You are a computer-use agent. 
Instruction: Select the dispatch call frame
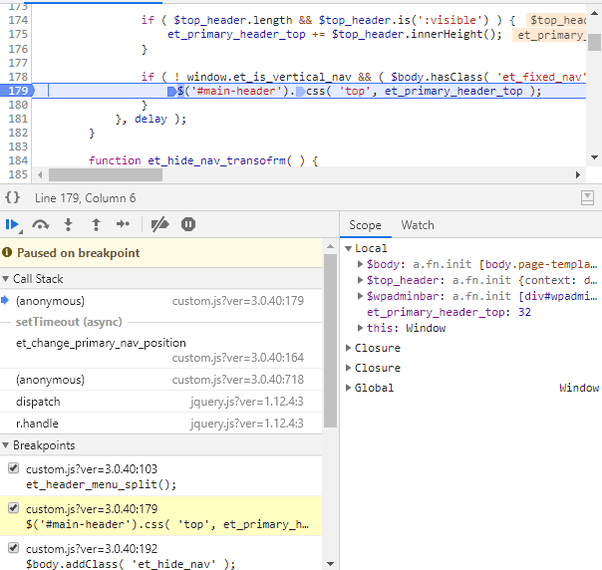point(161,401)
